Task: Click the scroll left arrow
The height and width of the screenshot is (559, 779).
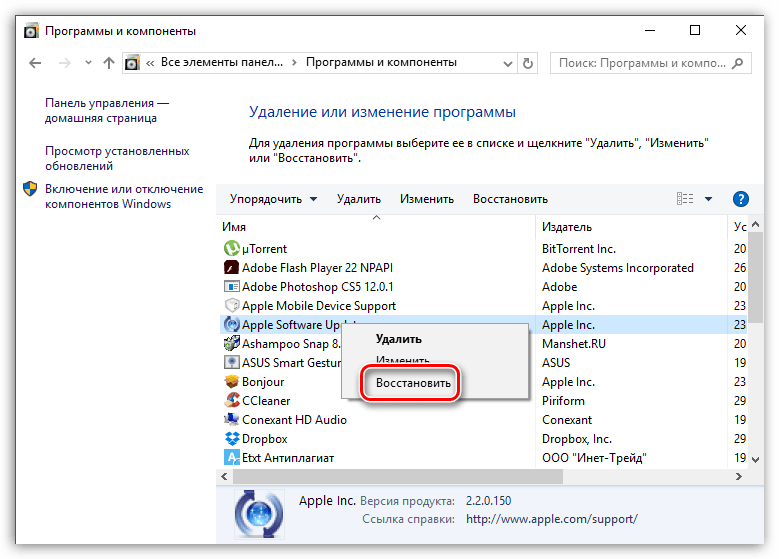Action: (x=225, y=477)
